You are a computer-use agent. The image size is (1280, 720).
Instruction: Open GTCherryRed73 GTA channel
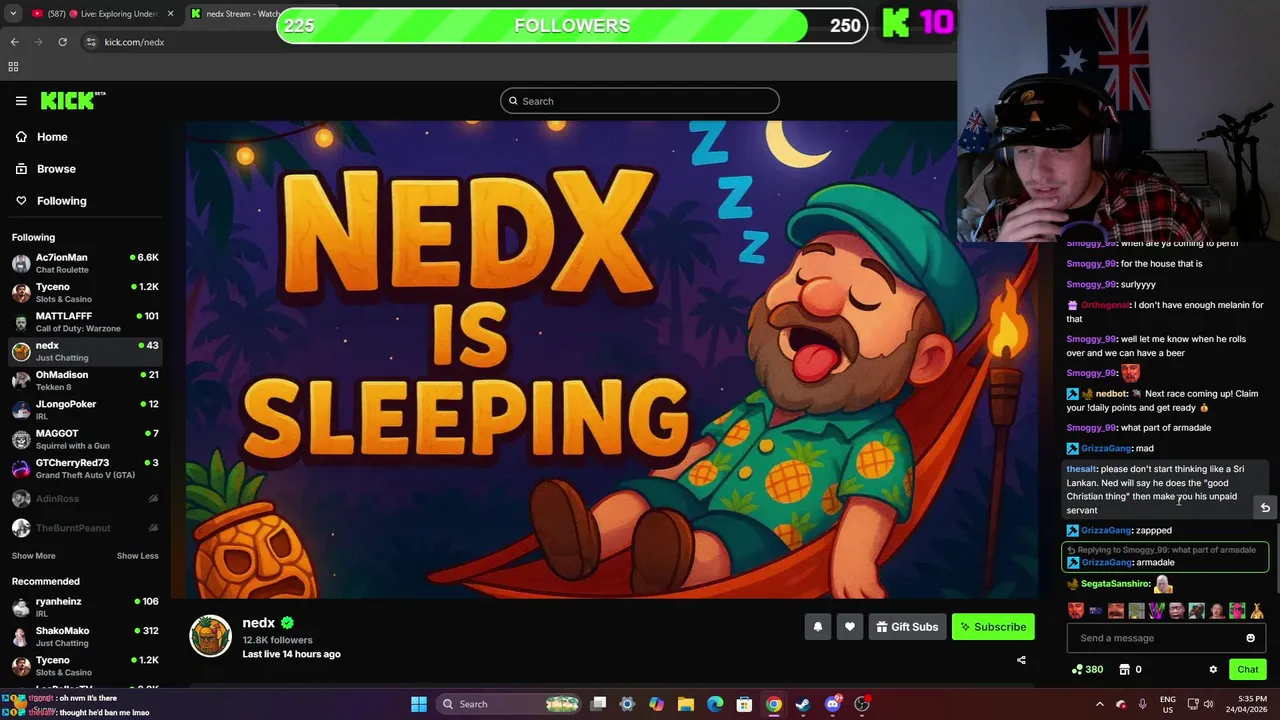85,469
